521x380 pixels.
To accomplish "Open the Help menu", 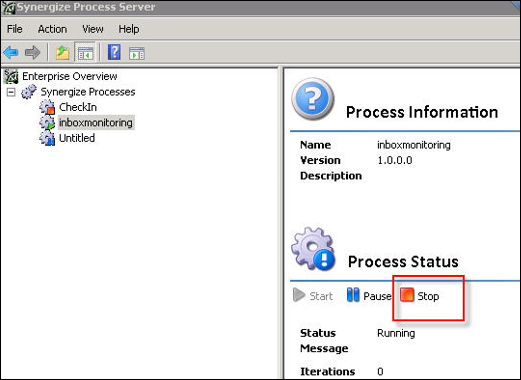I will (129, 29).
